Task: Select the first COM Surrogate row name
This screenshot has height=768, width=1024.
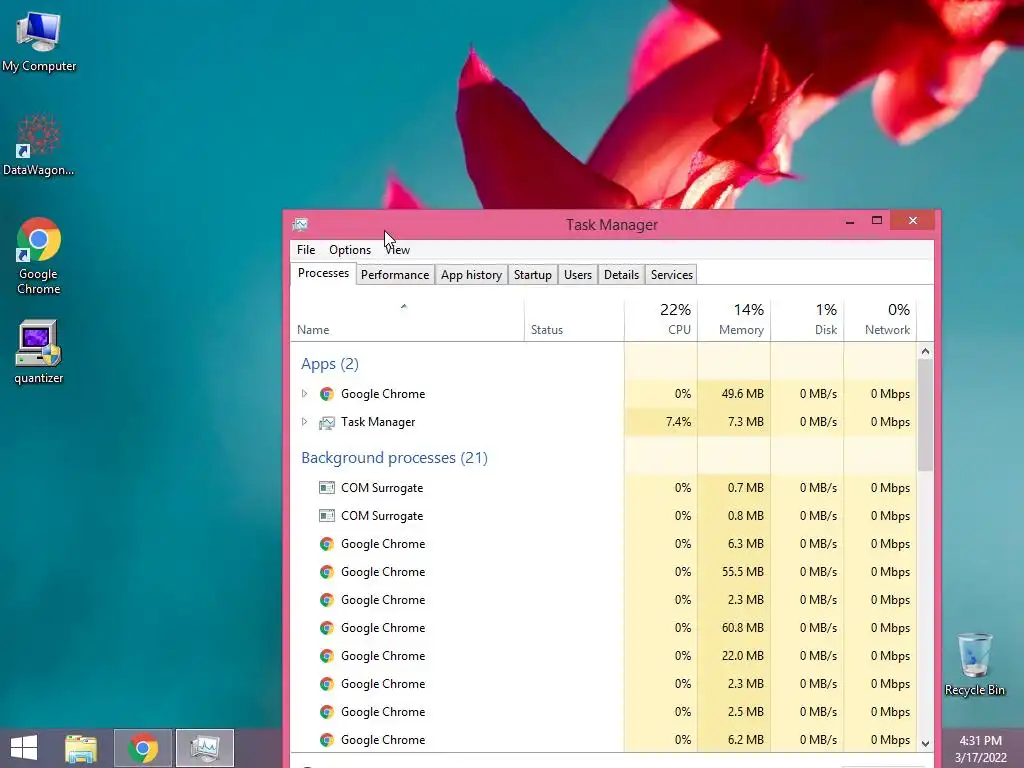Action: (382, 488)
